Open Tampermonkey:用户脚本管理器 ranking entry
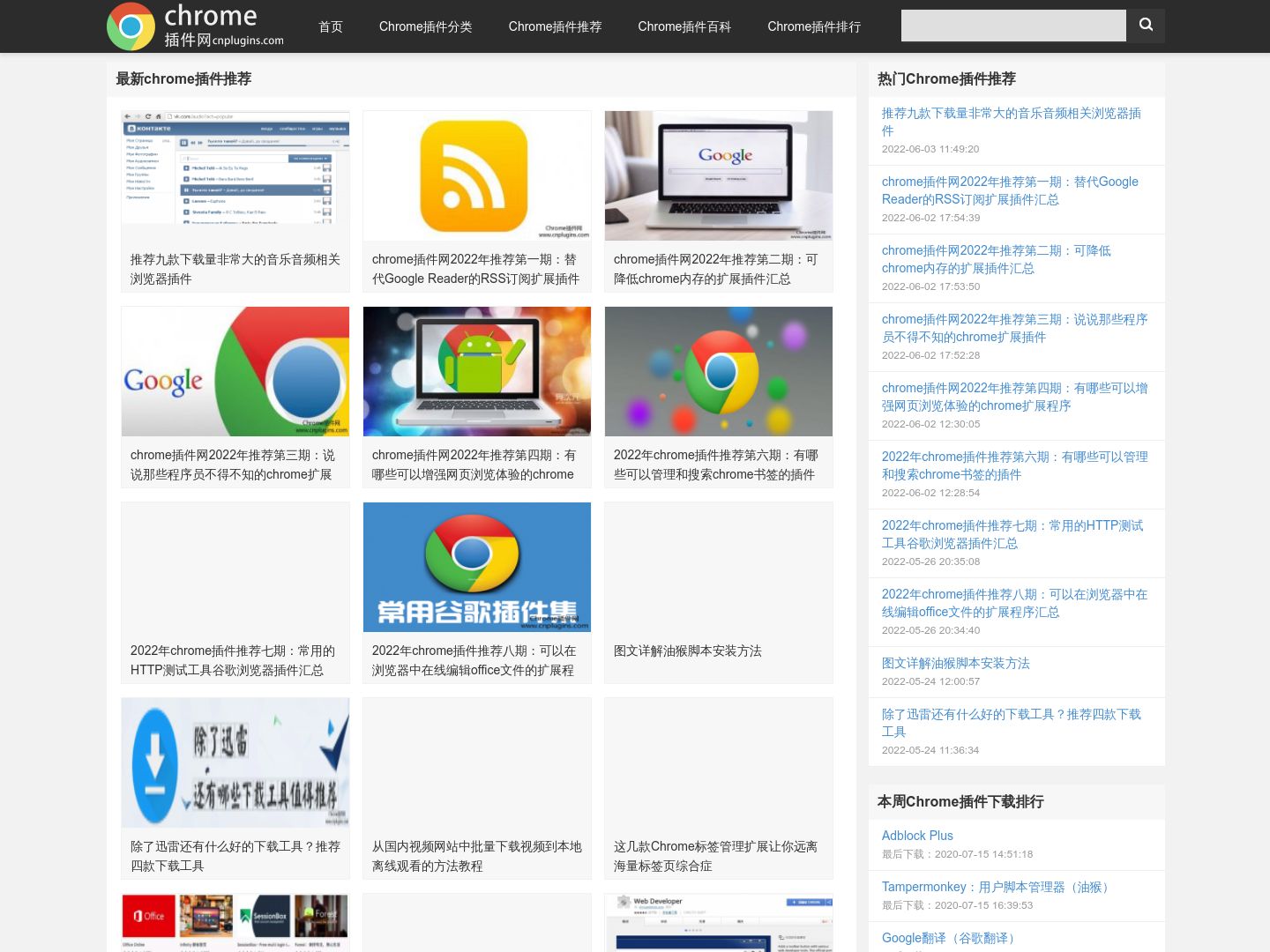Viewport: 1270px width, 952px height. [x=997, y=887]
